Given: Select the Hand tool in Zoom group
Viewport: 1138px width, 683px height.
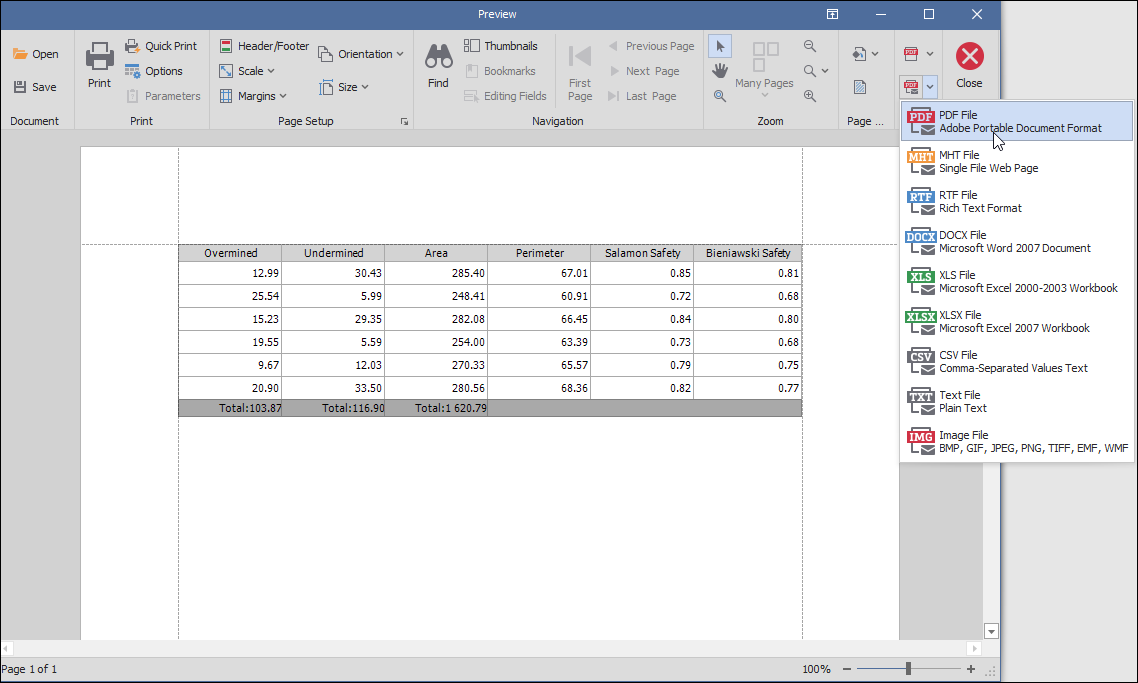Looking at the screenshot, I should pos(719,71).
